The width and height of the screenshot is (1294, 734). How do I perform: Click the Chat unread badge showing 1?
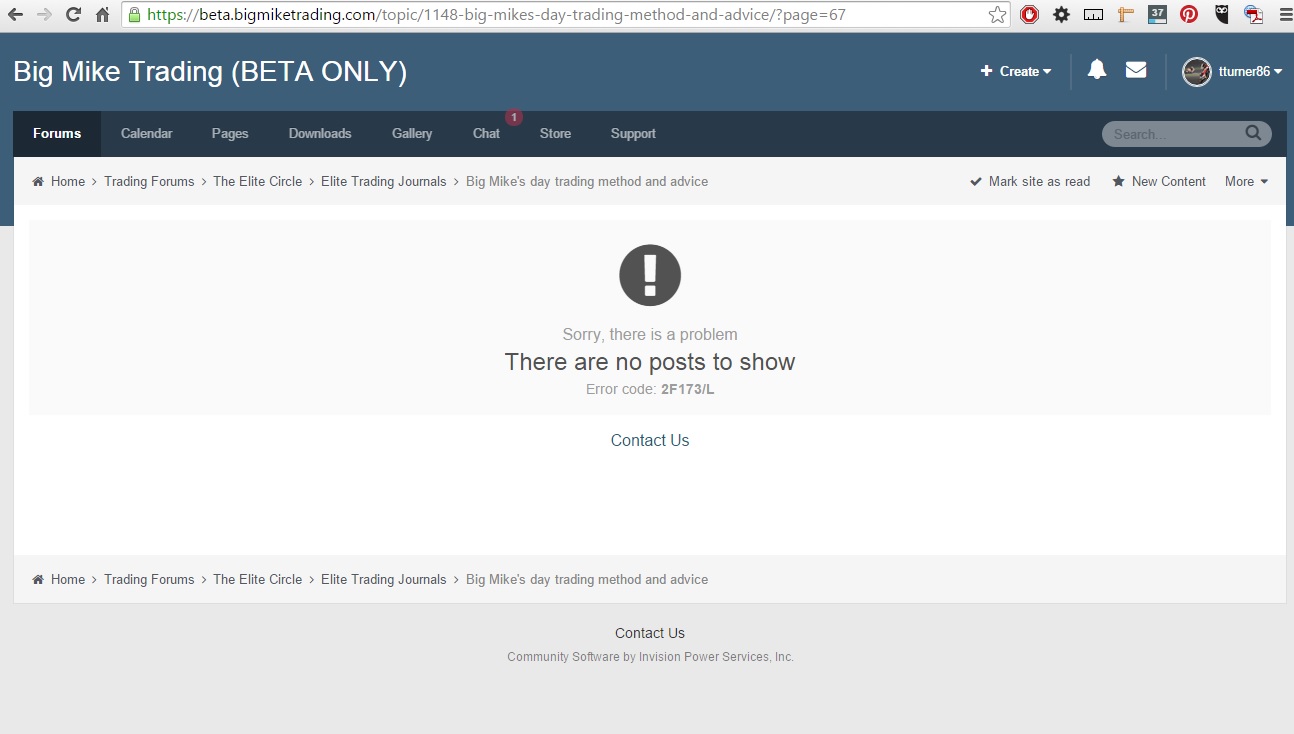pos(514,118)
